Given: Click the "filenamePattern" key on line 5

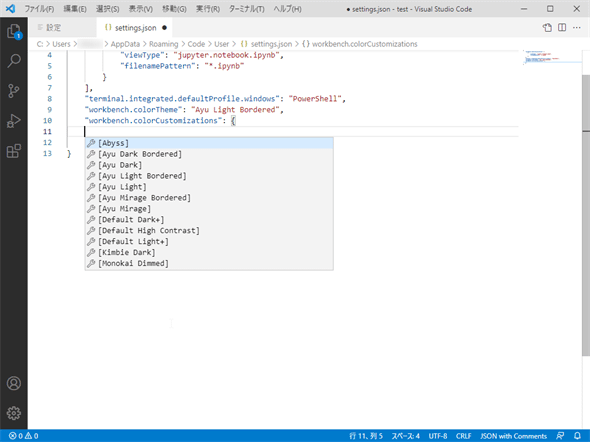Looking at the screenshot, I should [158, 66].
